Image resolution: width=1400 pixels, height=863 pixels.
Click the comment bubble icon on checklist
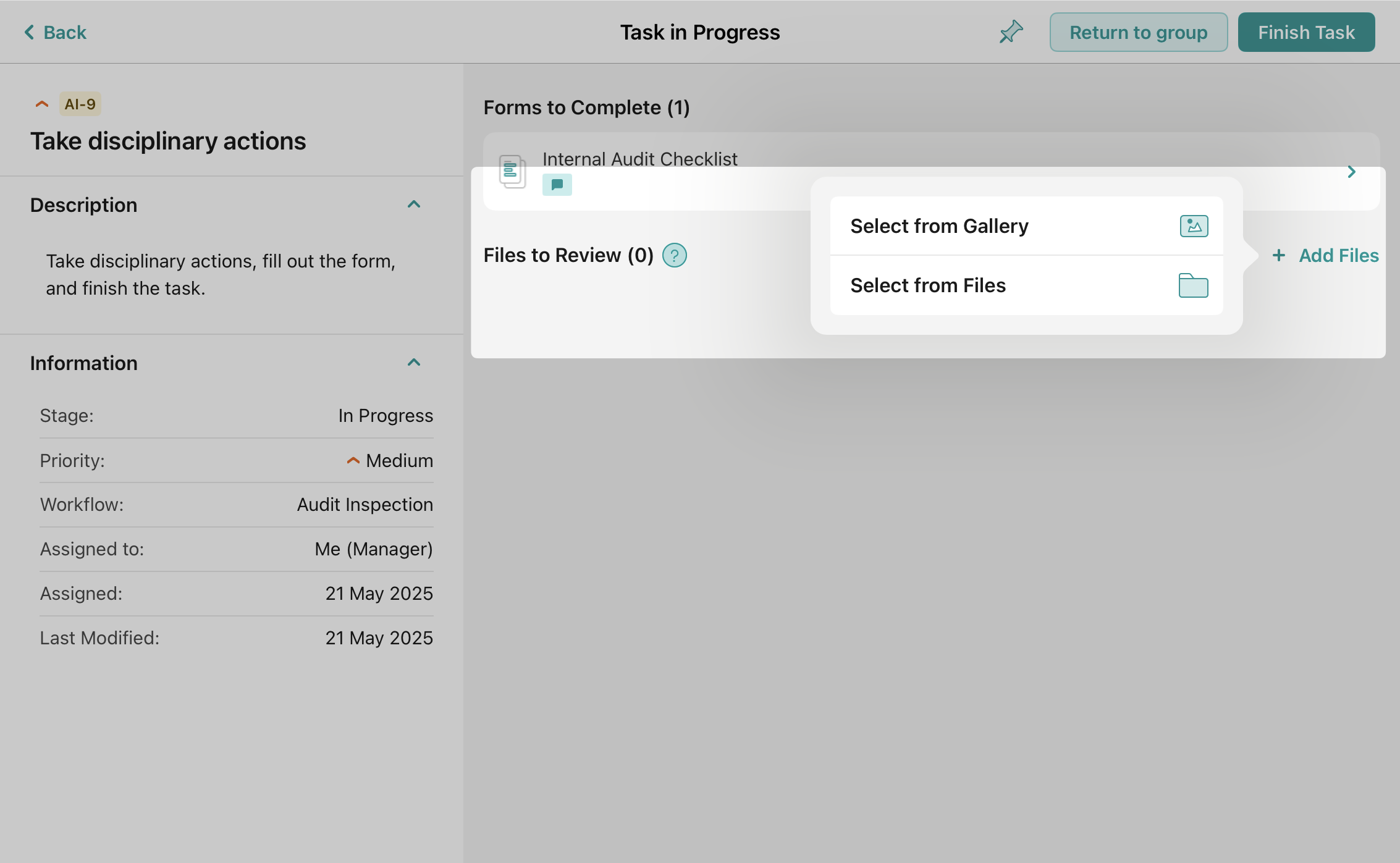click(x=557, y=185)
